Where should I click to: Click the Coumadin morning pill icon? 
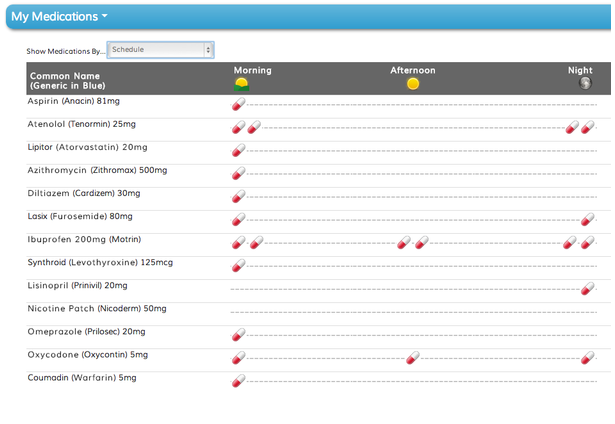pyautogui.click(x=238, y=381)
